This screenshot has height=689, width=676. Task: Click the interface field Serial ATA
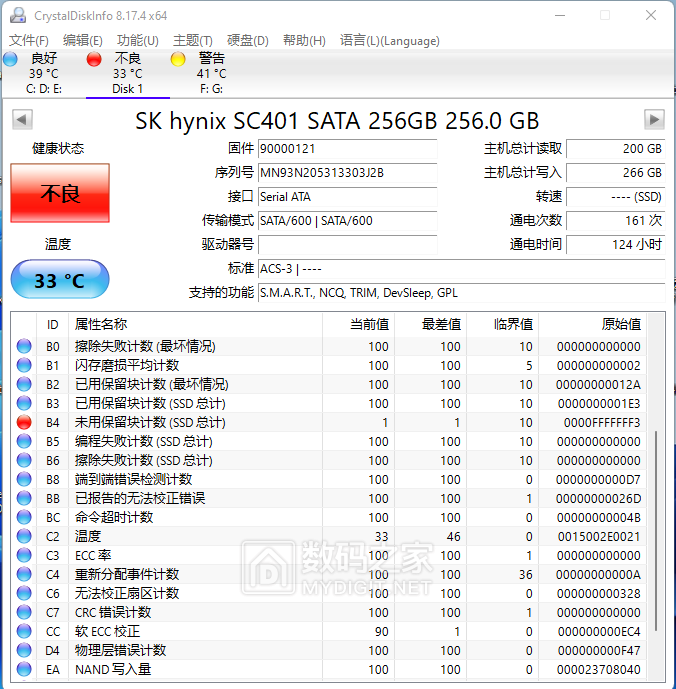tap(347, 196)
